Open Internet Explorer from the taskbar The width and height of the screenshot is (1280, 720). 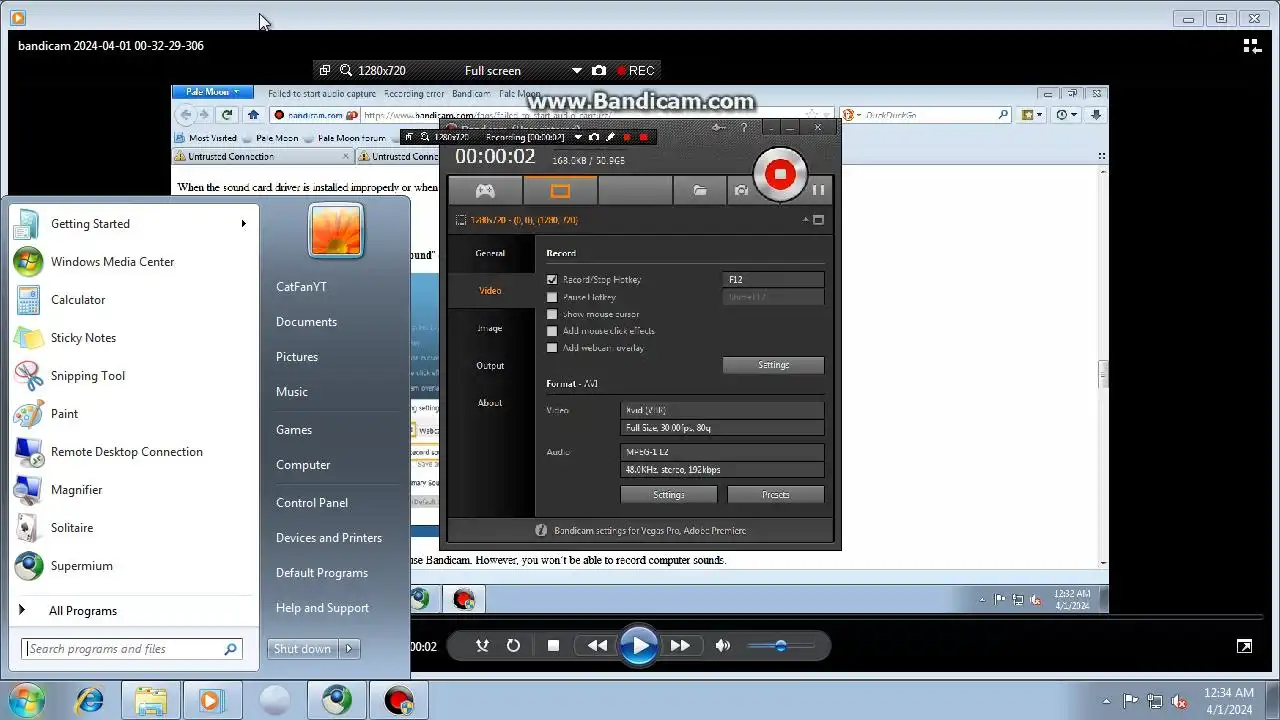pyautogui.click(x=90, y=700)
